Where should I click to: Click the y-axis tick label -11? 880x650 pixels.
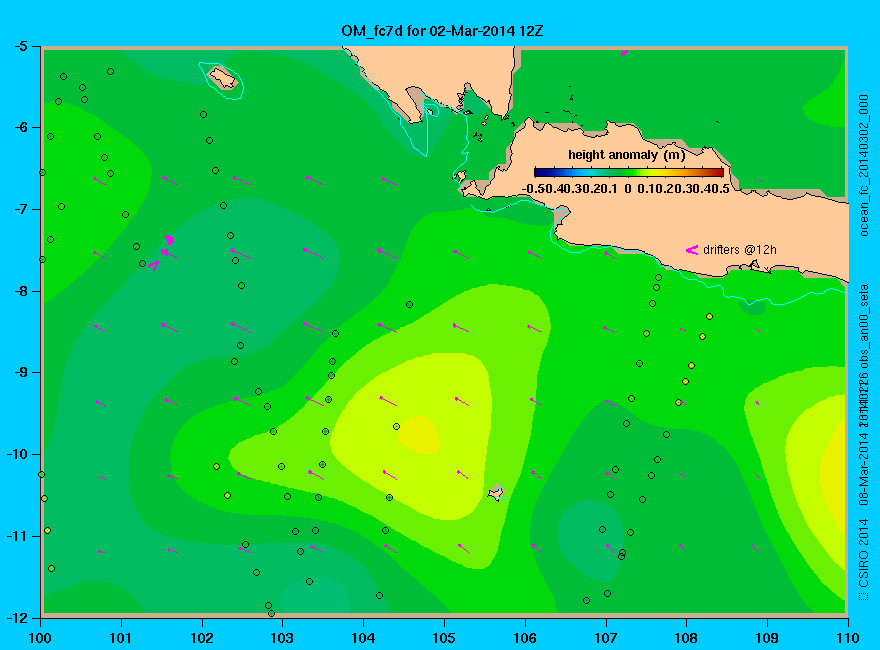click(x=17, y=536)
